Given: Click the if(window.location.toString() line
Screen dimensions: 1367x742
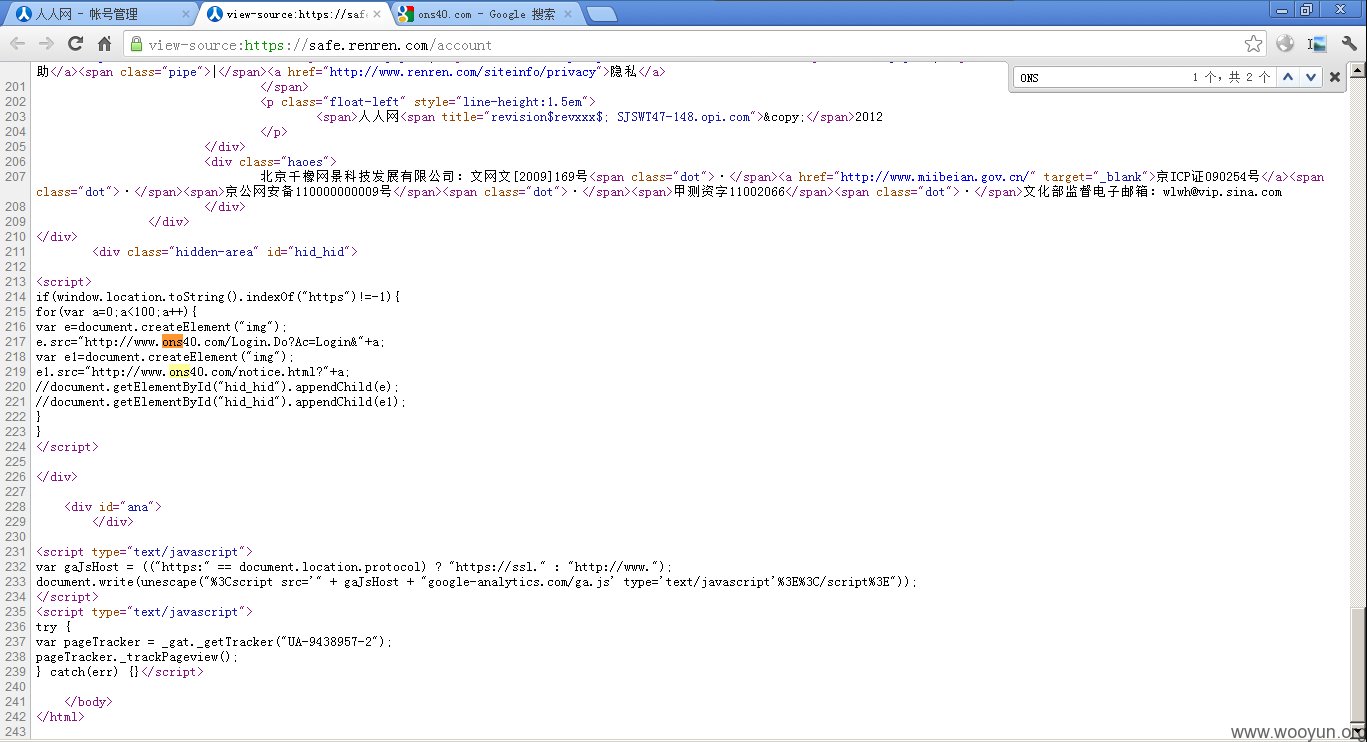Looking at the screenshot, I should click(x=218, y=297).
